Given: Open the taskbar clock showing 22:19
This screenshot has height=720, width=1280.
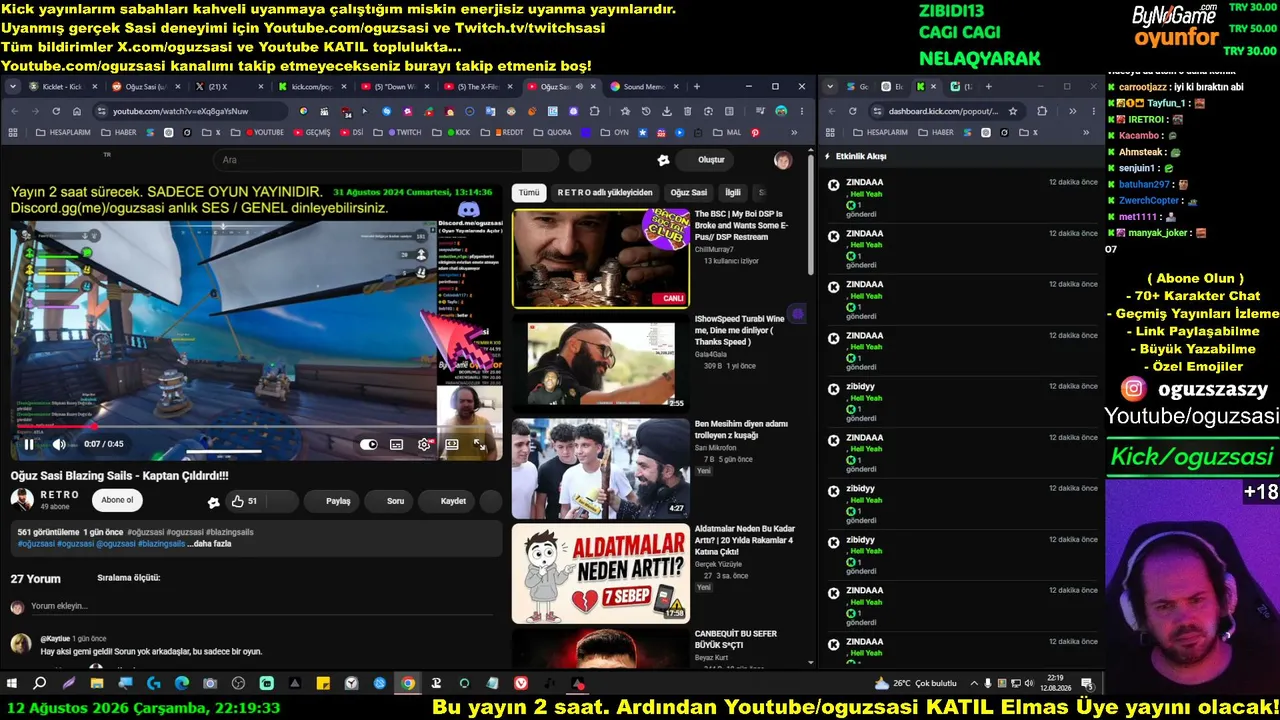Looking at the screenshot, I should pos(1054,684).
